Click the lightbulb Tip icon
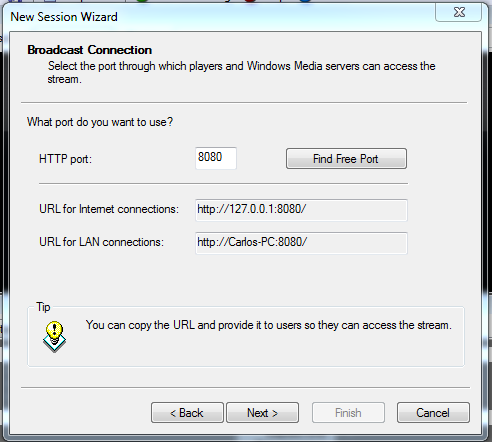This screenshot has width=492, height=442. pyautogui.click(x=54, y=337)
